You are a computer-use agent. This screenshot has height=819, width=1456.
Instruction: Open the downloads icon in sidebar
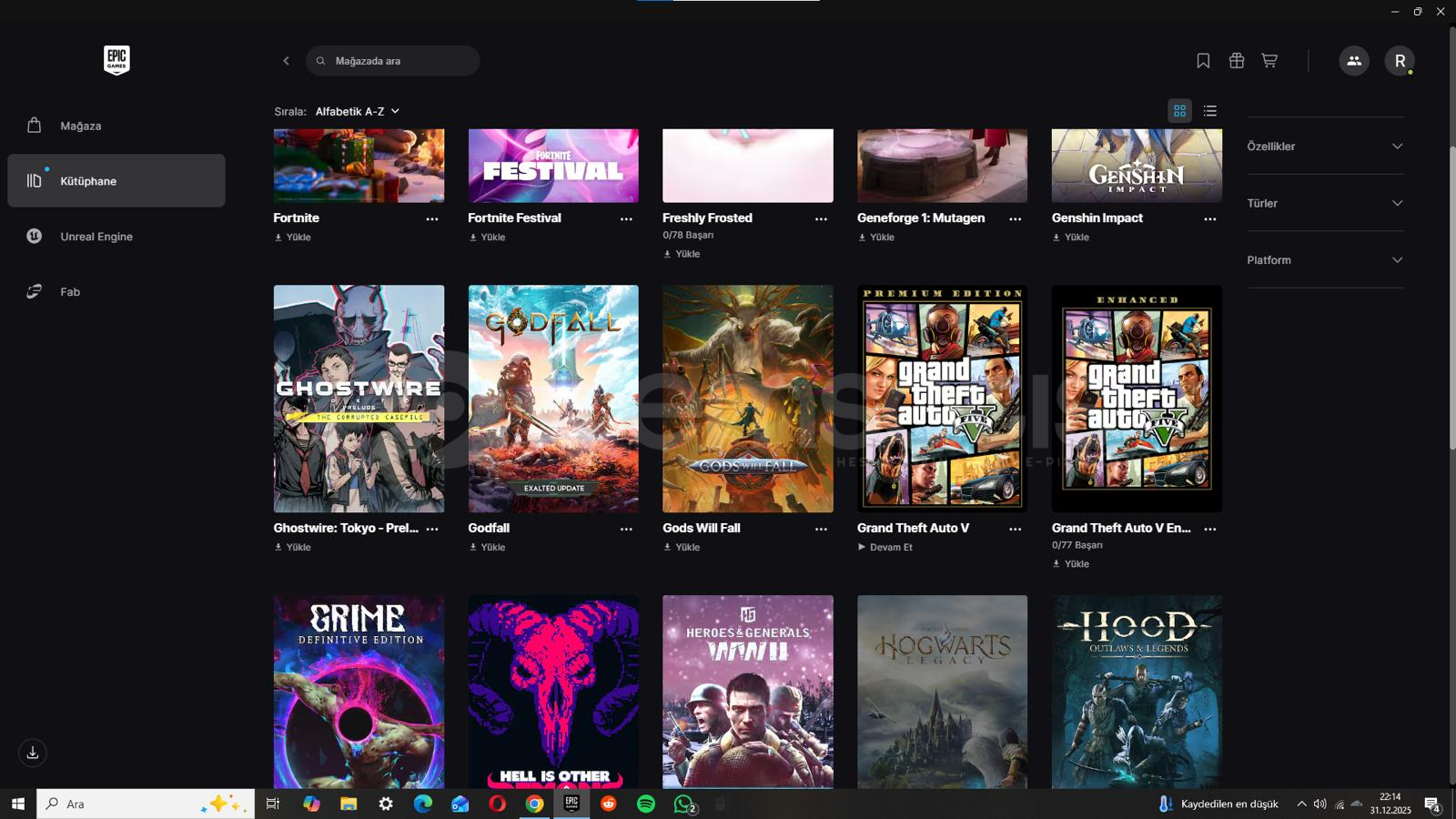point(33,753)
